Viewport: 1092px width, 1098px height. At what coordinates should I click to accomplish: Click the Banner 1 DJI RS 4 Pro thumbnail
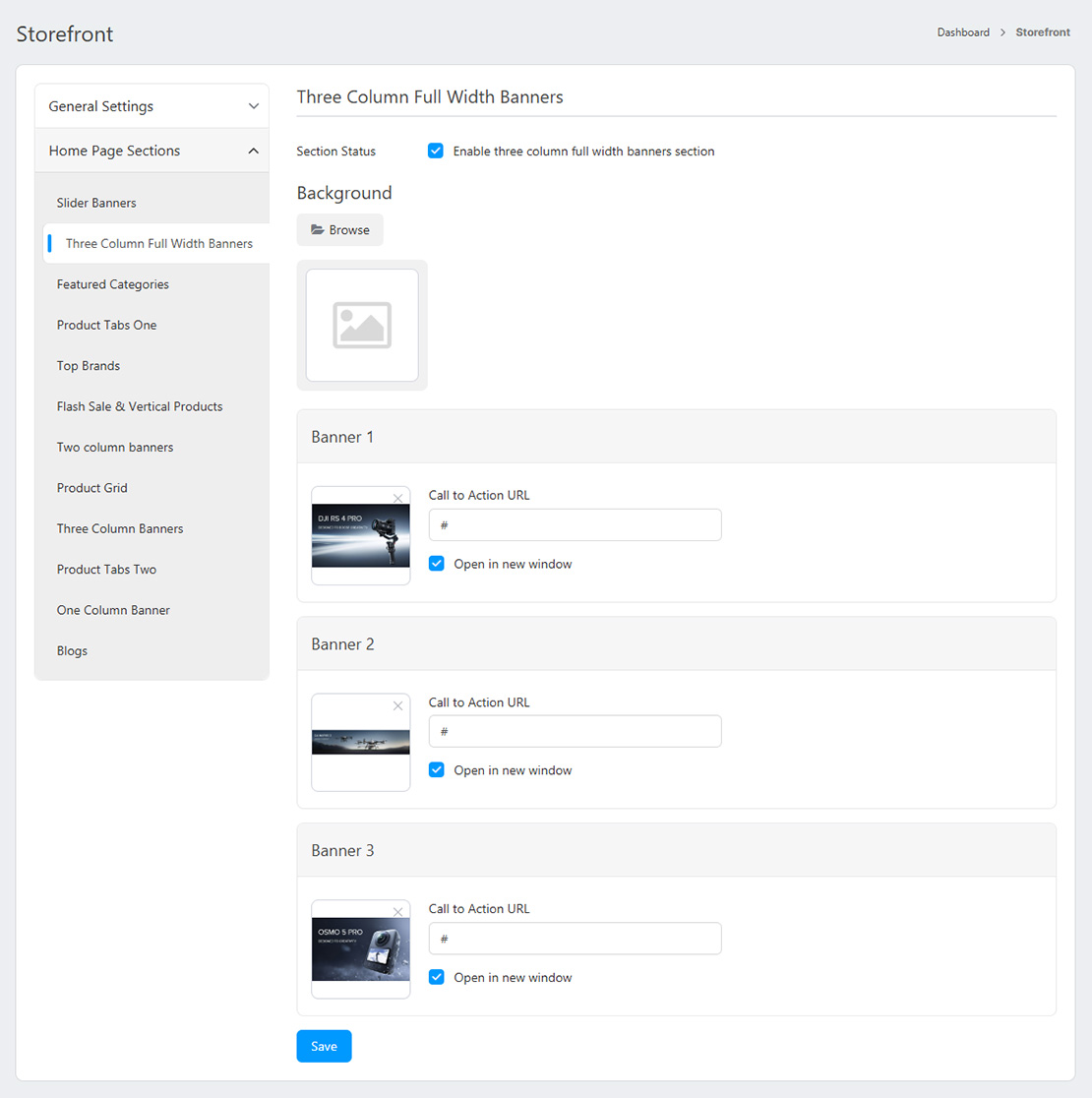pos(360,537)
